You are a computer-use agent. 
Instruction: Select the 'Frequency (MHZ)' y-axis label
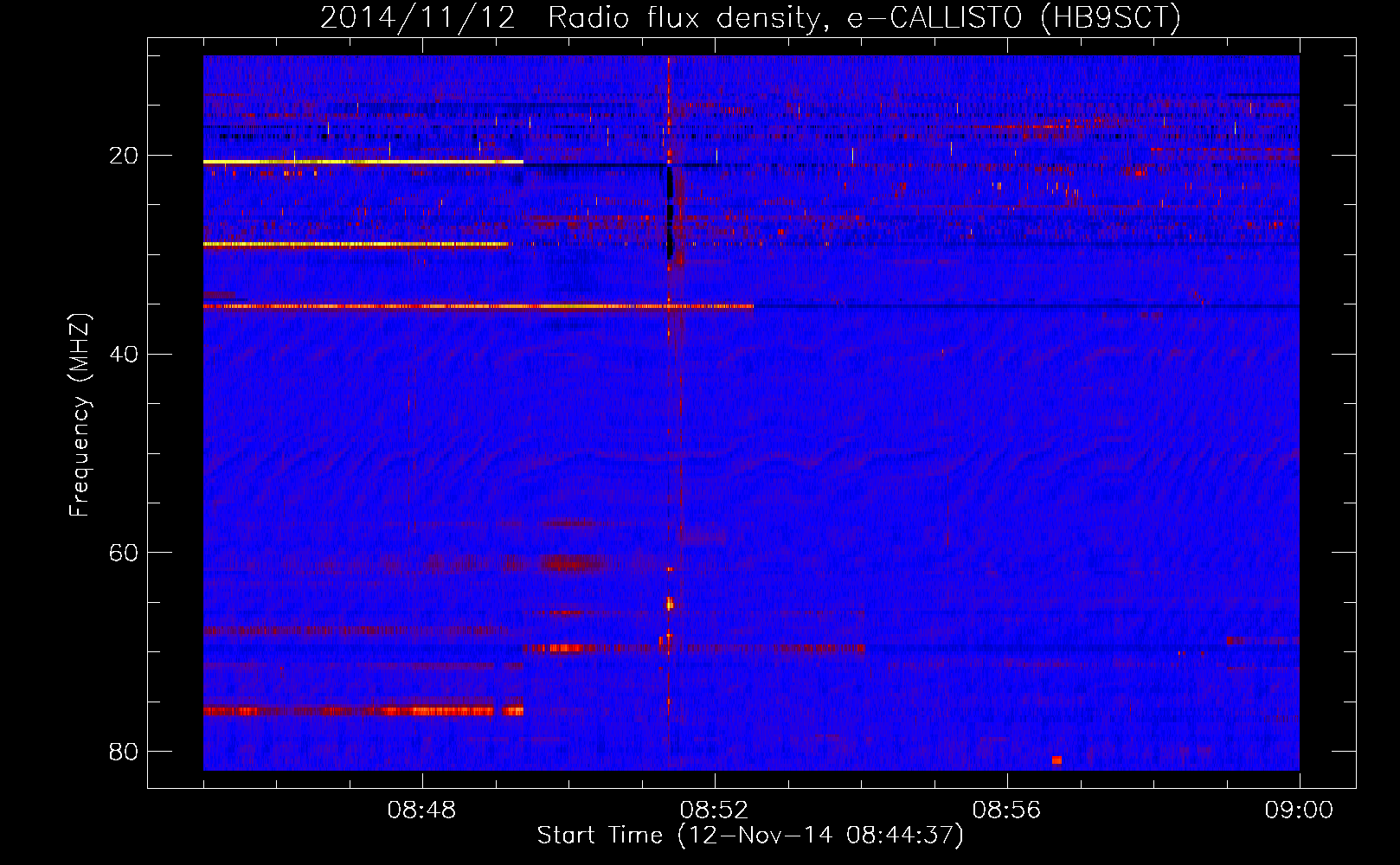tap(80, 416)
